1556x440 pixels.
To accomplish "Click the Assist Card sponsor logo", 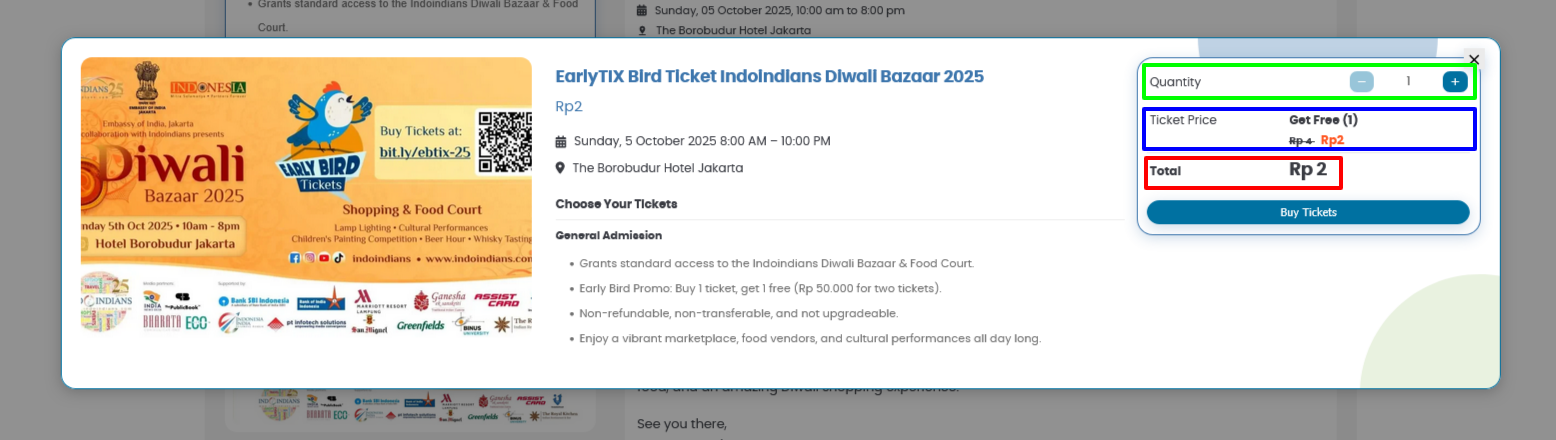I will point(496,298).
